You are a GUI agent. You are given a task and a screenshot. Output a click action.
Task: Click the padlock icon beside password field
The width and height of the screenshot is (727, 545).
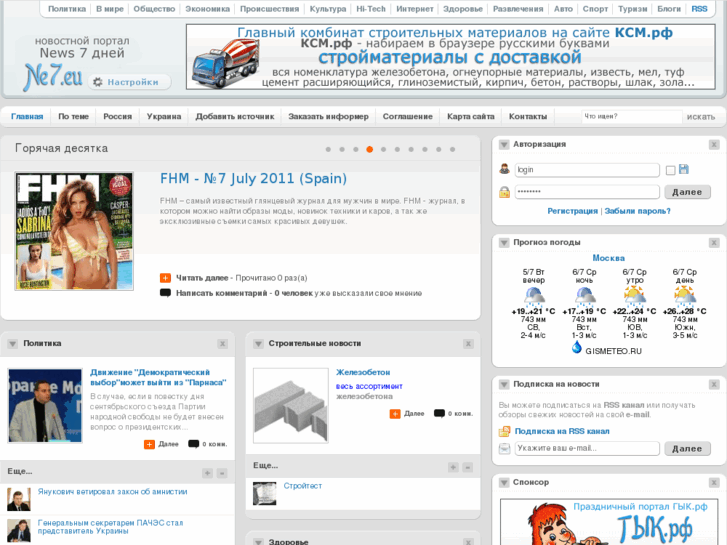pyautogui.click(x=504, y=192)
